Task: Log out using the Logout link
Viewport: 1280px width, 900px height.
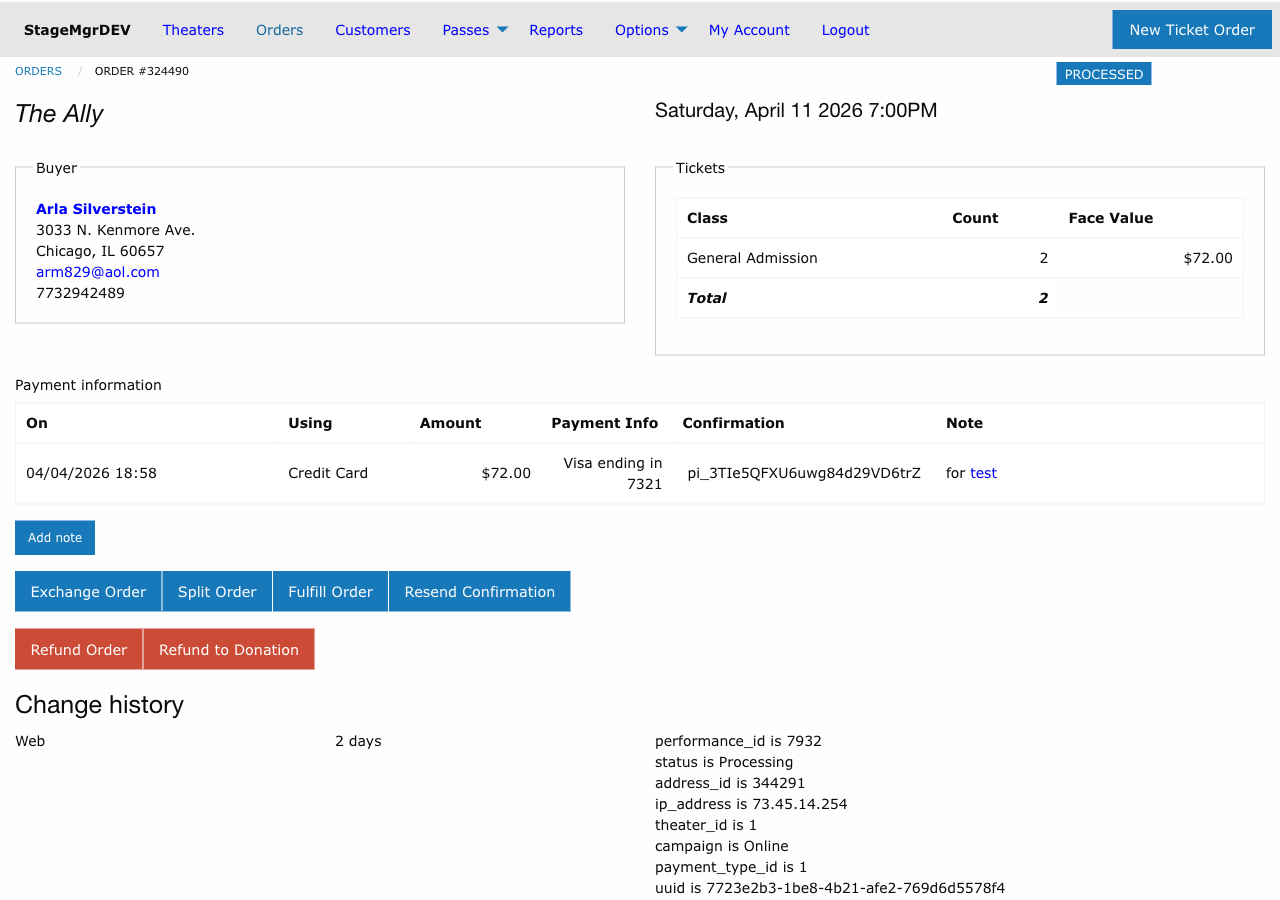Action: [x=845, y=30]
